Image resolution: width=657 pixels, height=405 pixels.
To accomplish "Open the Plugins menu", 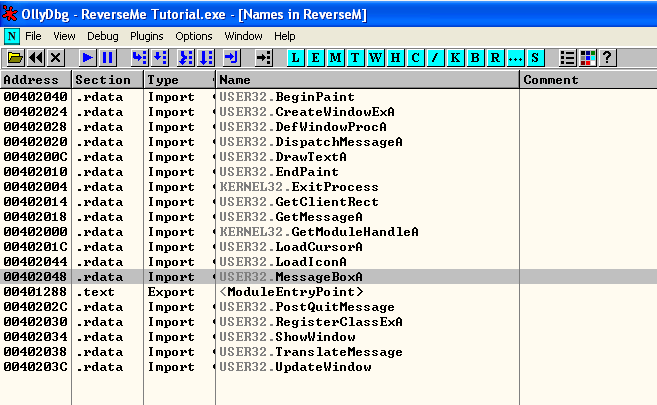I will [x=147, y=36].
